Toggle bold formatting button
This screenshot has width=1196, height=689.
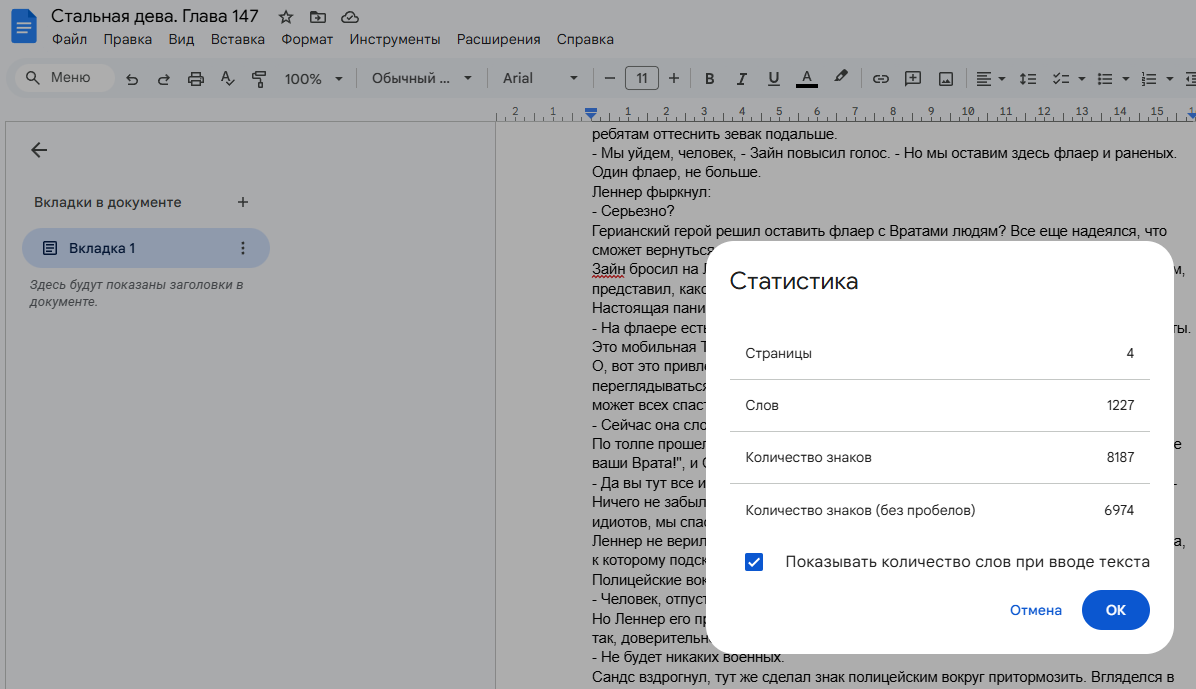tap(709, 79)
